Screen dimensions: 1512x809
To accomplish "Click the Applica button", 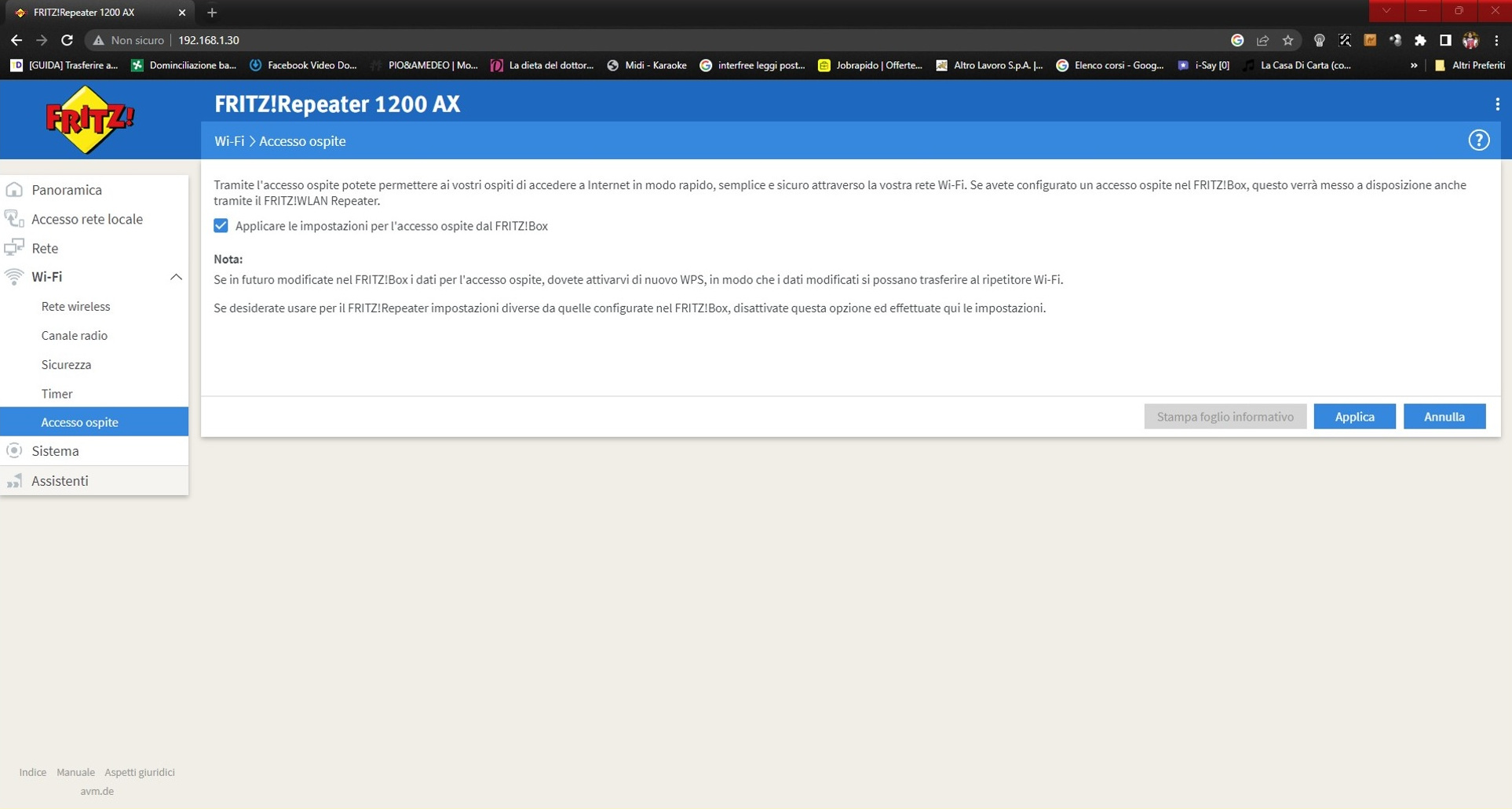I will tap(1354, 417).
